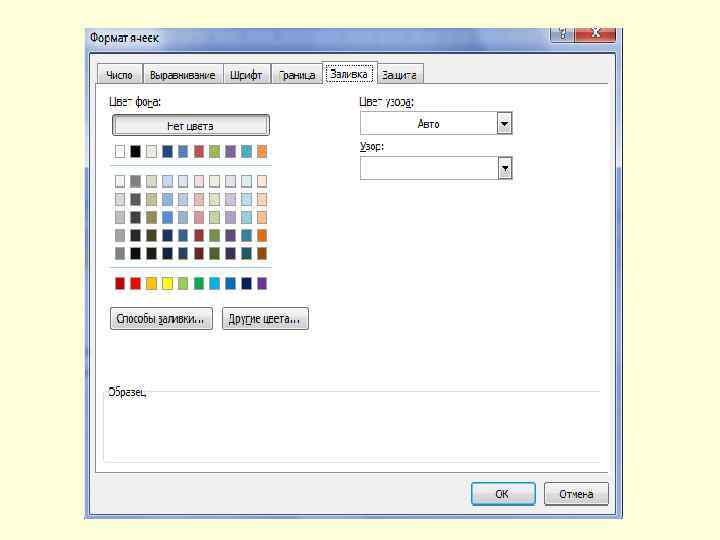This screenshot has height=540, width=720.
Task: Pick yellow in the standard colors row
Action: pos(167,283)
